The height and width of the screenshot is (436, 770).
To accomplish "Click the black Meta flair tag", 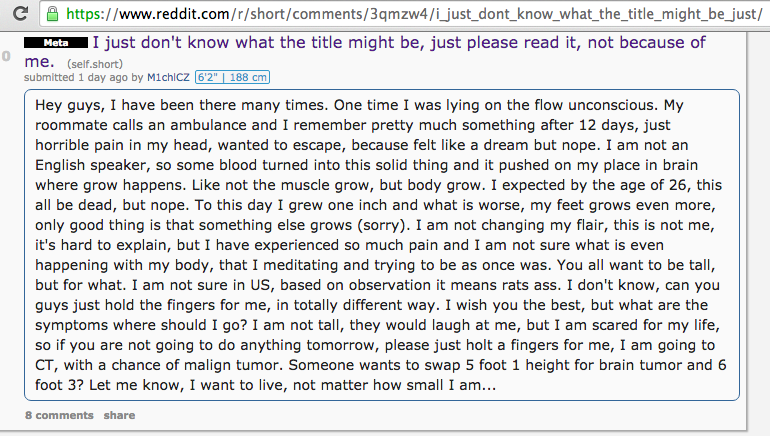I will (55, 43).
